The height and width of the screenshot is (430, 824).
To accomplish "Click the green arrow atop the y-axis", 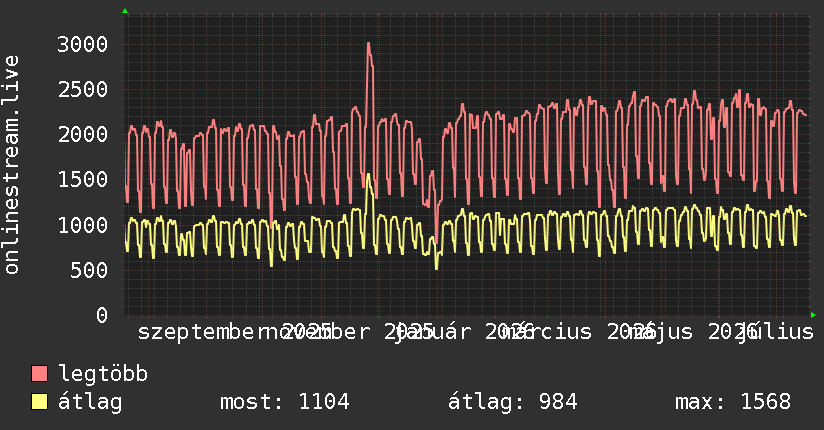I will tap(125, 11).
